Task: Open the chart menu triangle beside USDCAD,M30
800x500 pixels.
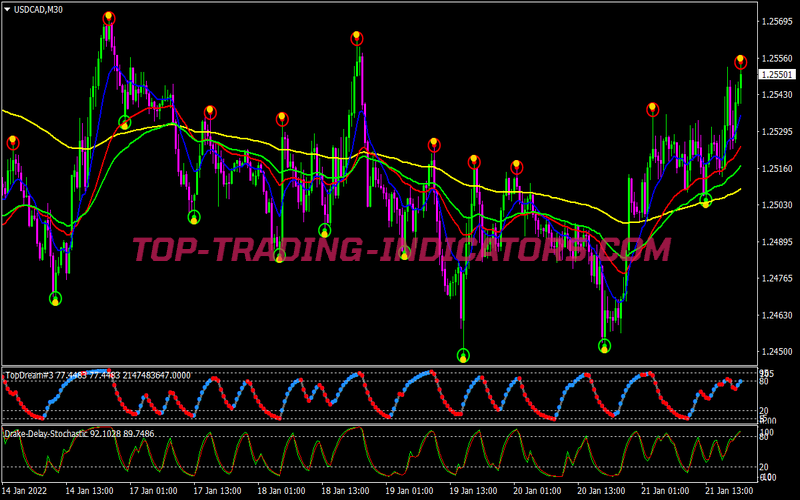Action: coord(7,9)
